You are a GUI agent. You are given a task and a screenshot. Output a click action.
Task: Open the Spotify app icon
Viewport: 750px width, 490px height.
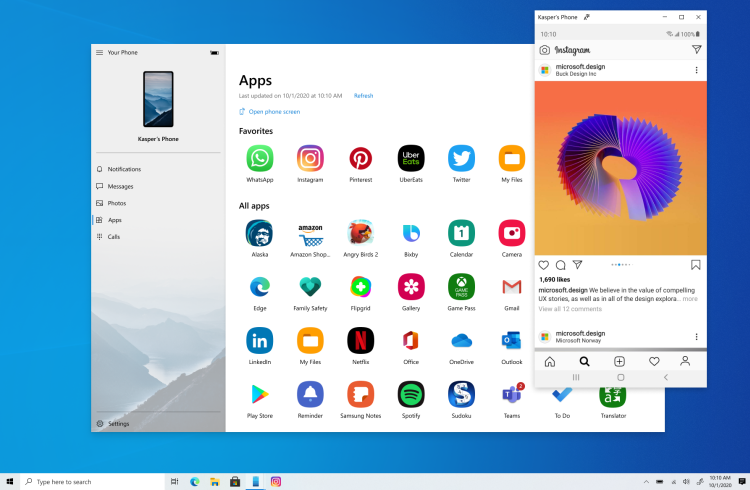[411, 394]
